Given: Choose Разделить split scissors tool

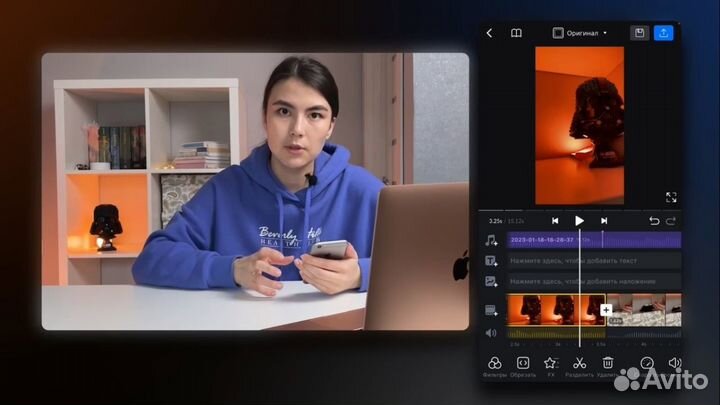Looking at the screenshot, I should (579, 364).
